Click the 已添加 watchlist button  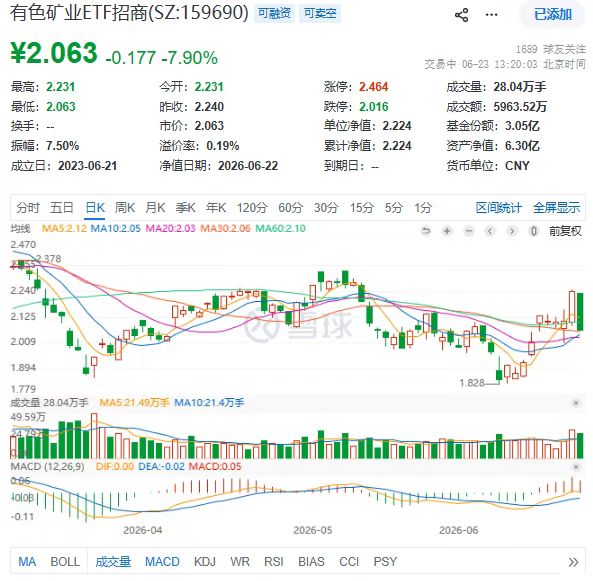click(553, 14)
